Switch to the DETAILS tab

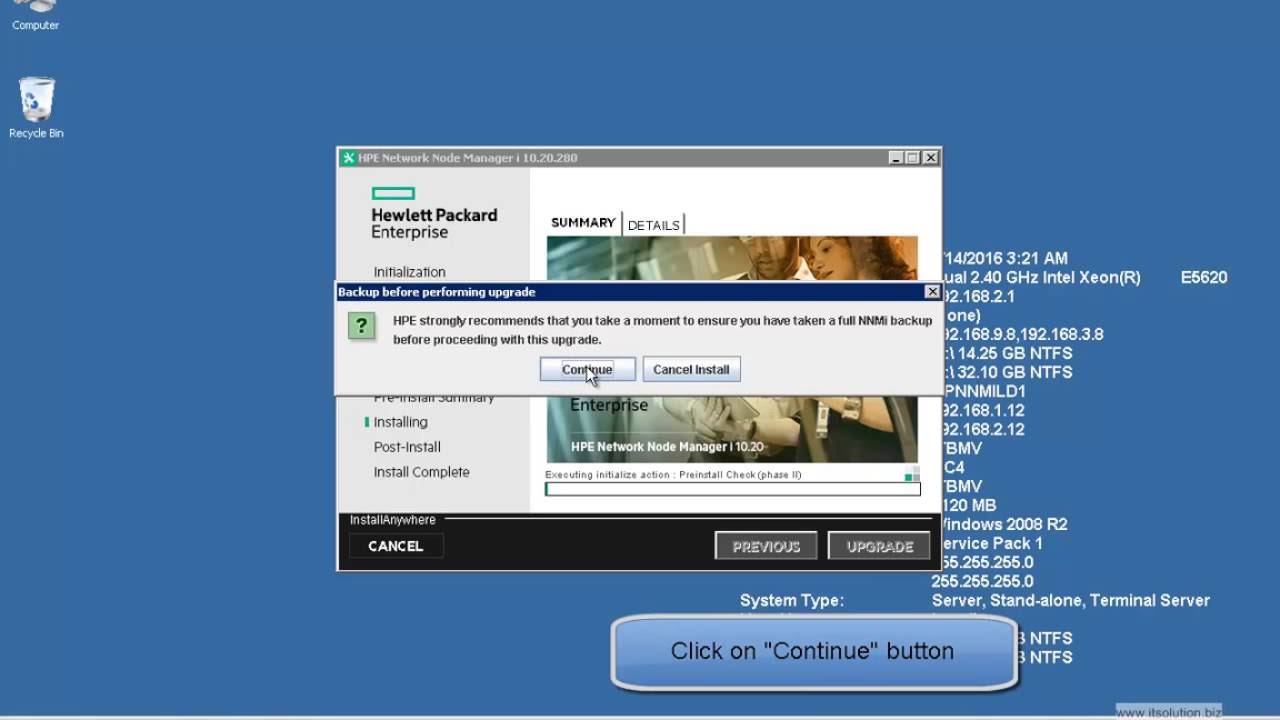coord(653,225)
